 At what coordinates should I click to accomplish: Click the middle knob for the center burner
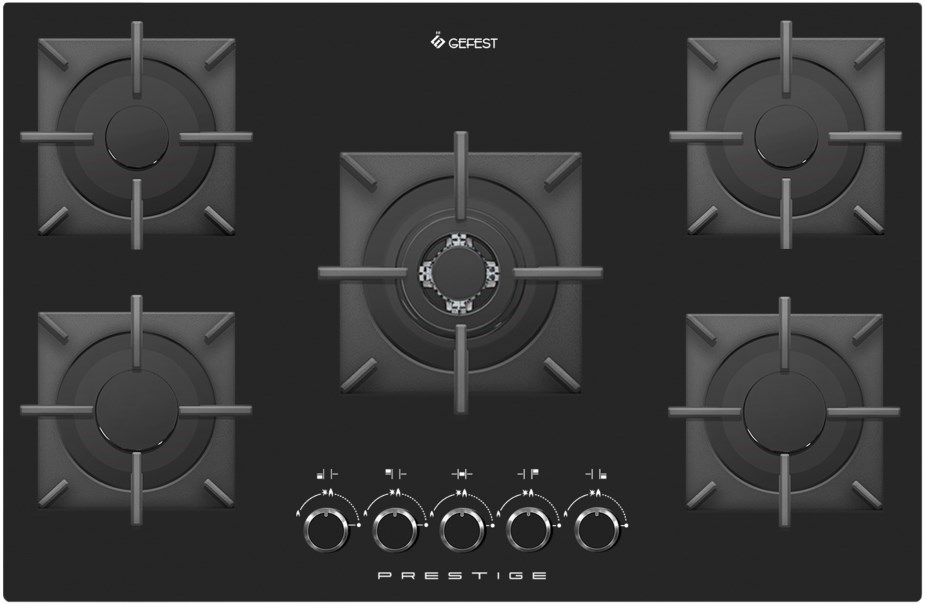[x=462, y=529]
